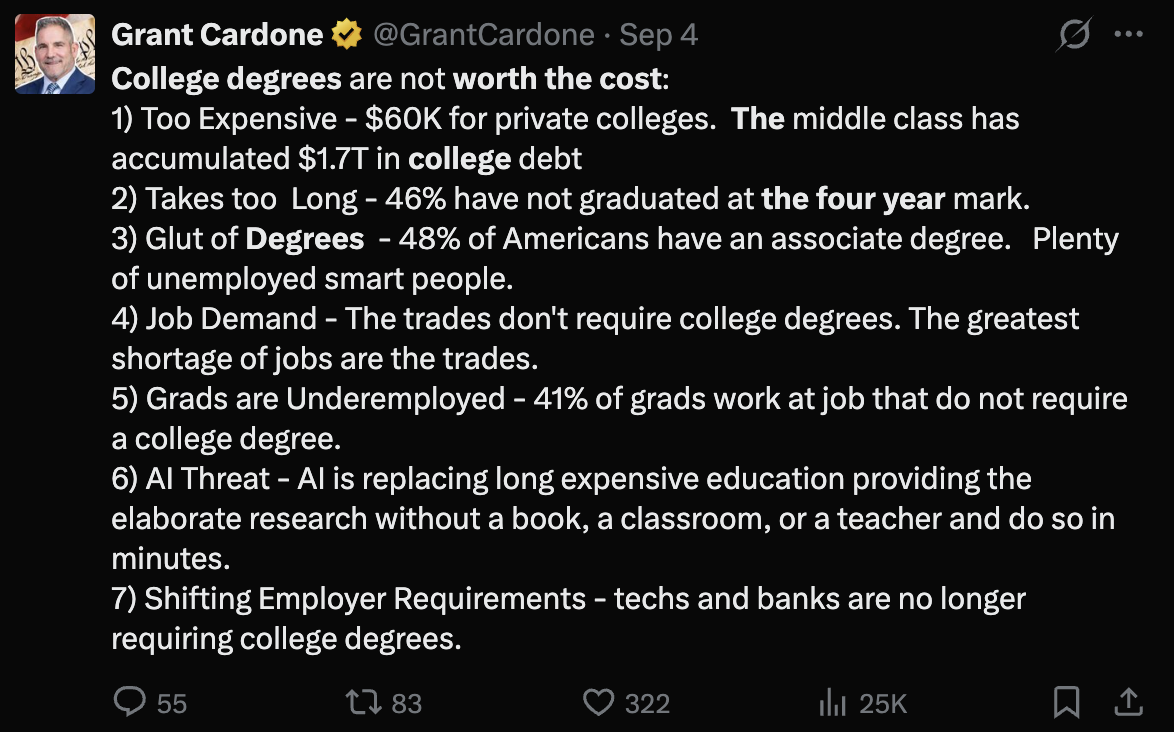Click the 322 likes count
The image size is (1174, 732).
click(647, 703)
